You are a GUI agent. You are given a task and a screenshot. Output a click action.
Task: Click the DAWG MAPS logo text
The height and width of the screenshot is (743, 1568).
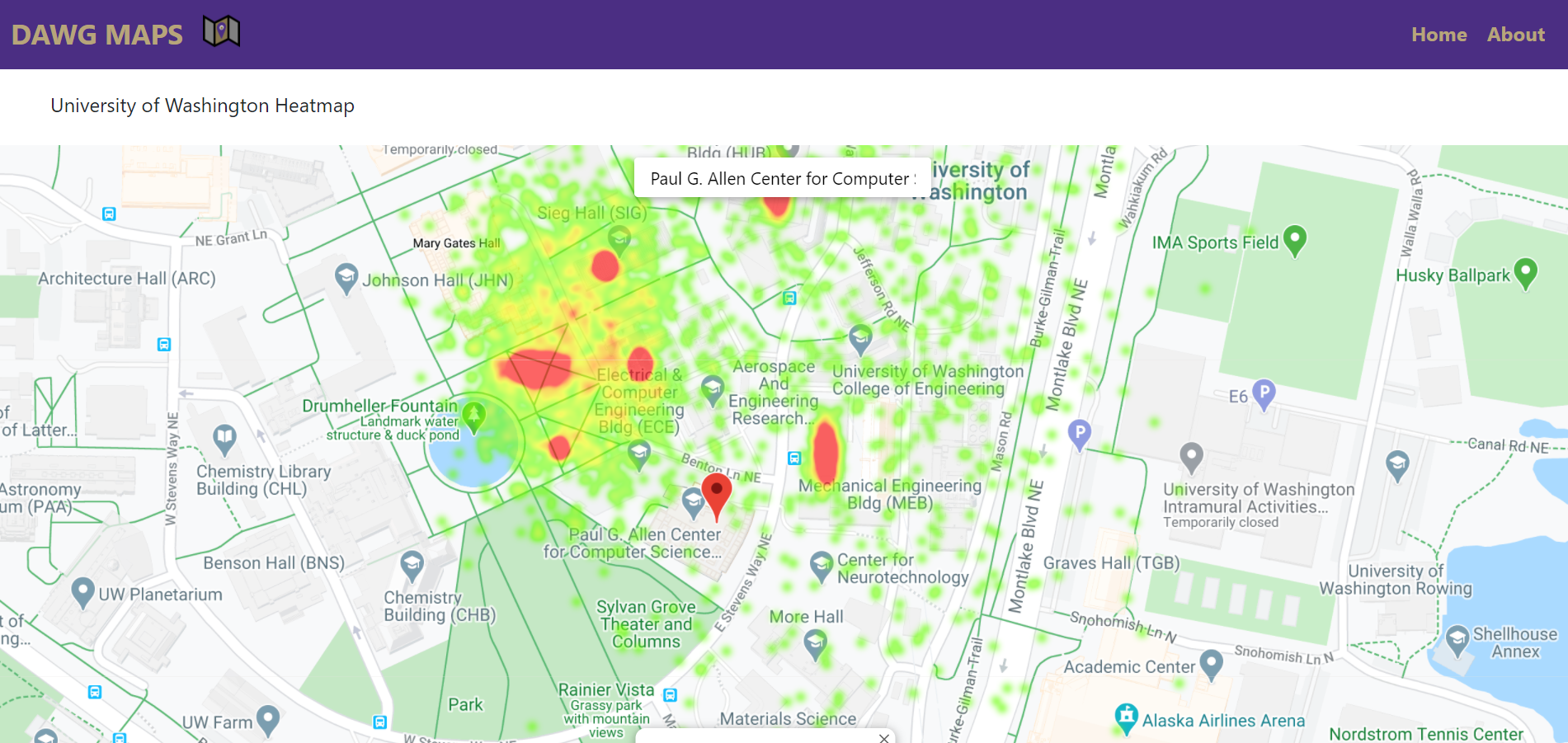tap(97, 35)
